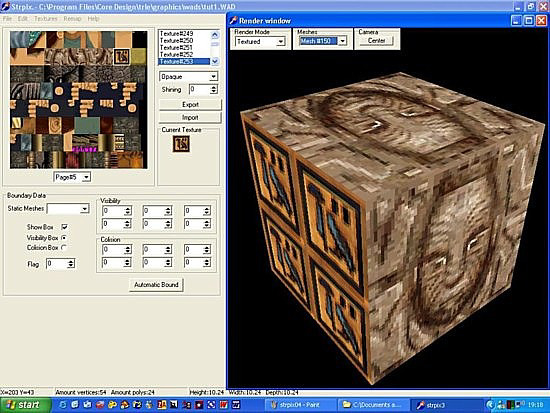Click inside the Shining value field
The width and height of the screenshot is (550, 413).
[199, 89]
